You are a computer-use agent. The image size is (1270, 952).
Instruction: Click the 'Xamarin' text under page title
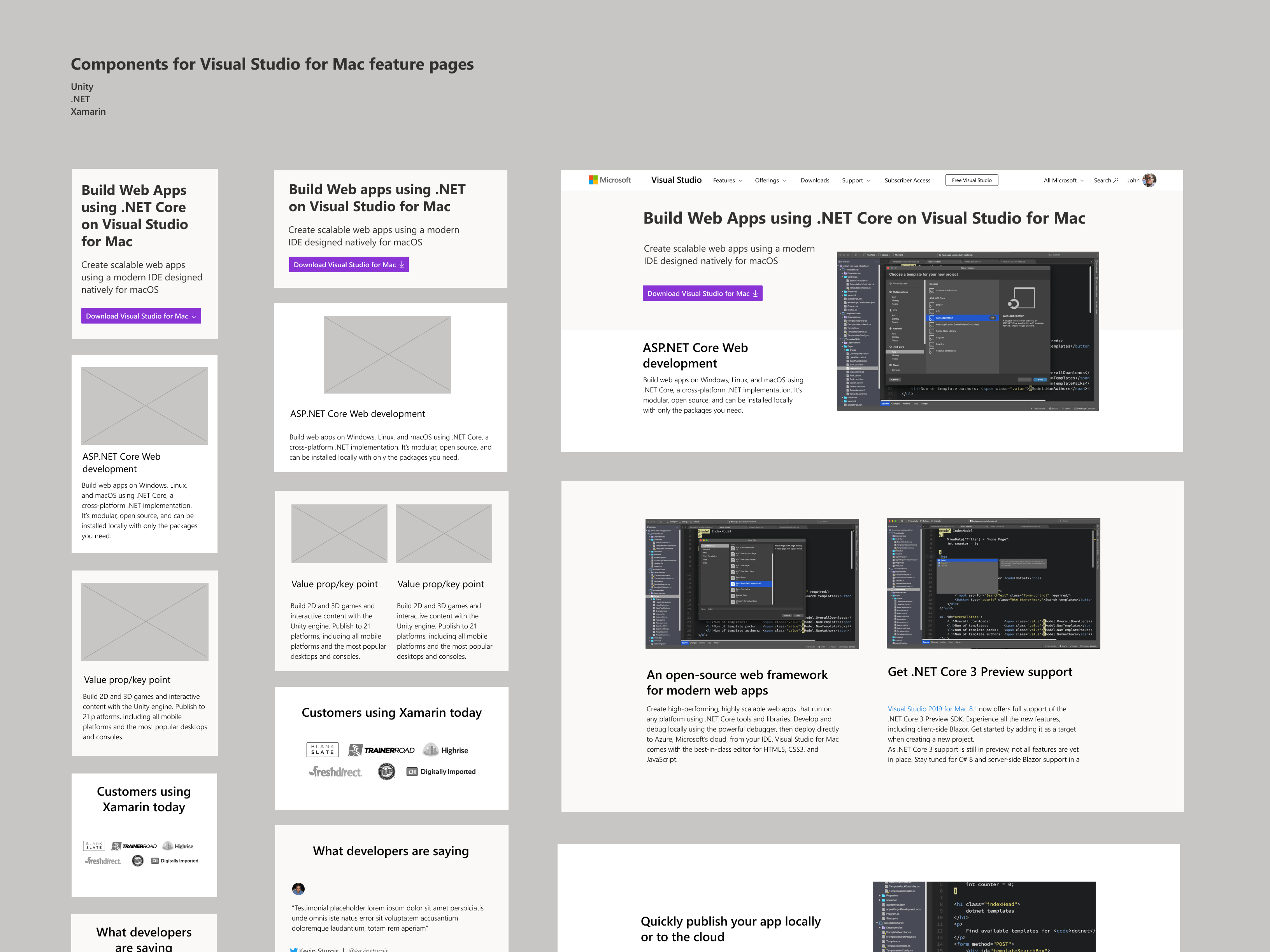tap(88, 112)
